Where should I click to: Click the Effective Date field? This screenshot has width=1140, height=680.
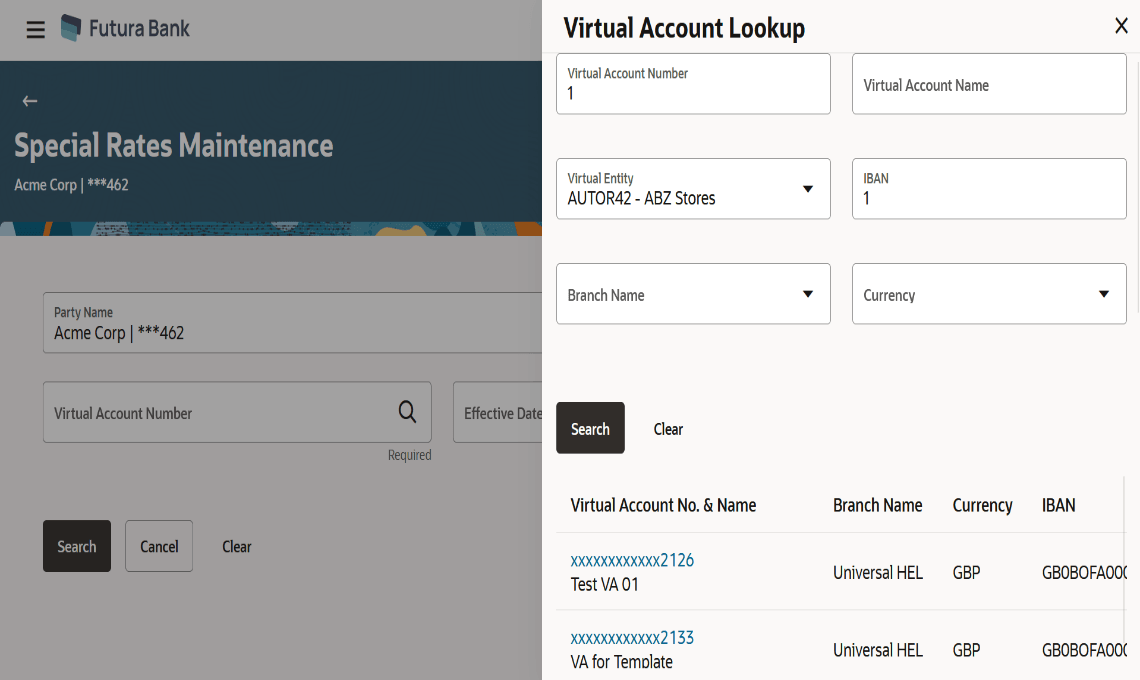[x=500, y=413]
